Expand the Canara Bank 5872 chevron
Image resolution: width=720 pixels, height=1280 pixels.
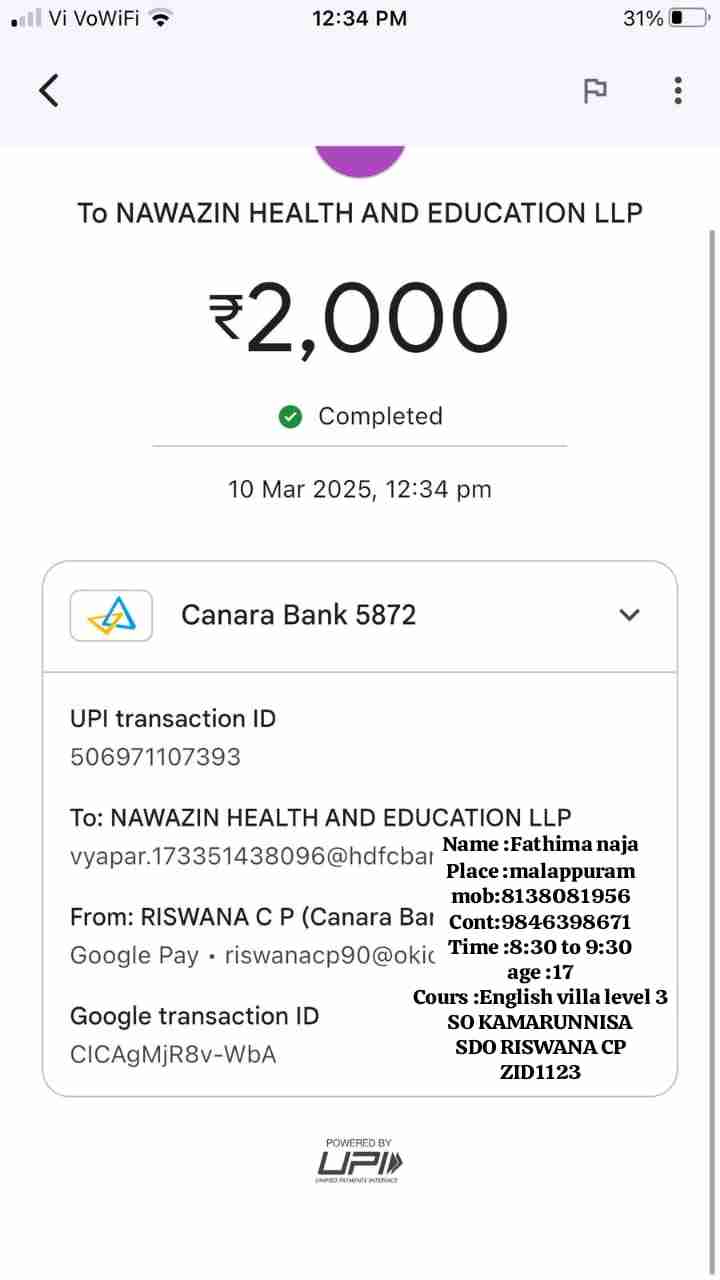point(629,615)
